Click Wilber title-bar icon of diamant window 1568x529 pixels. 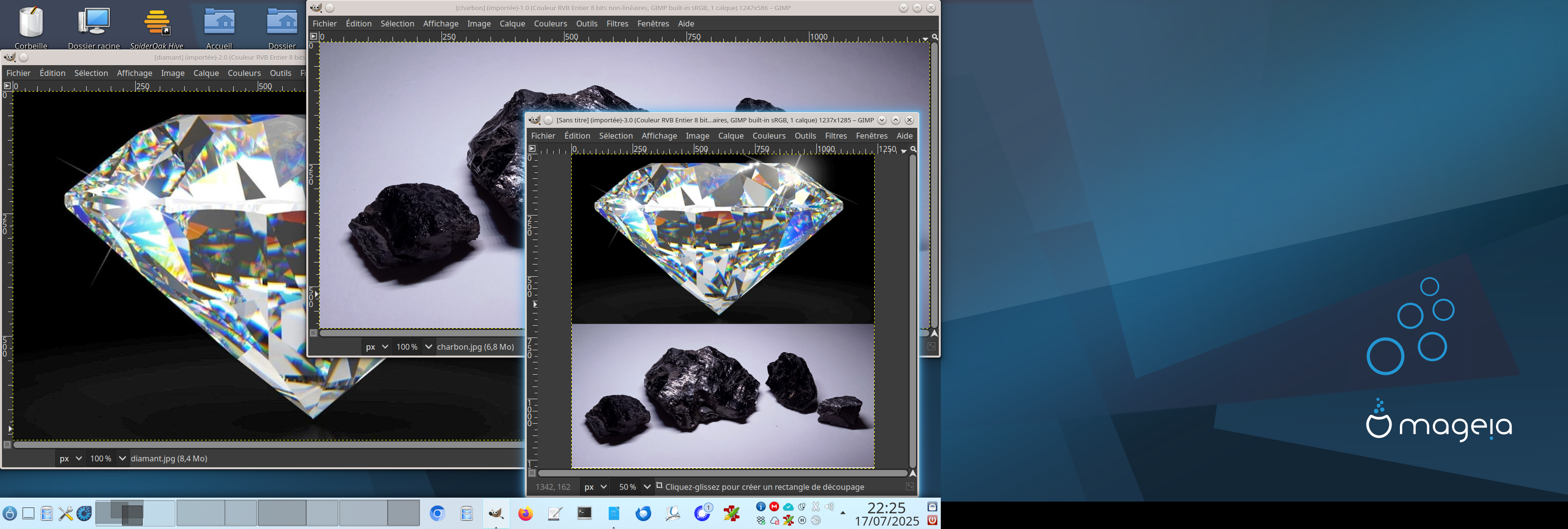tap(9, 57)
